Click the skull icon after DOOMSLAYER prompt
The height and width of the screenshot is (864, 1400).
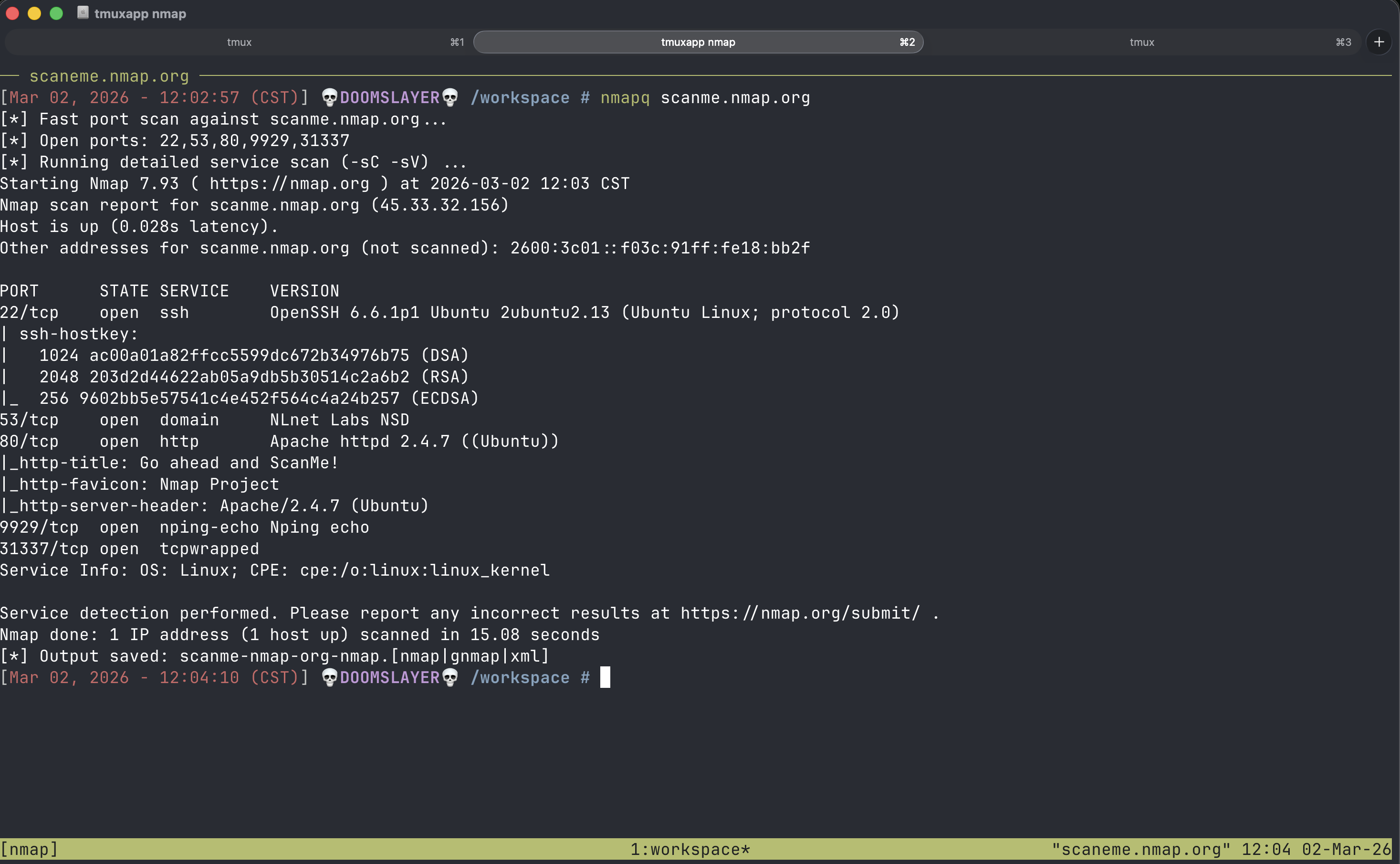(x=450, y=97)
